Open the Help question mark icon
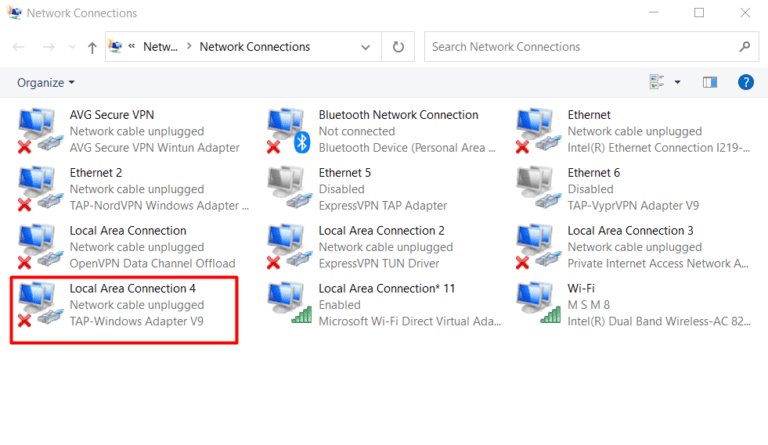This screenshot has width=768, height=445. 745,82
